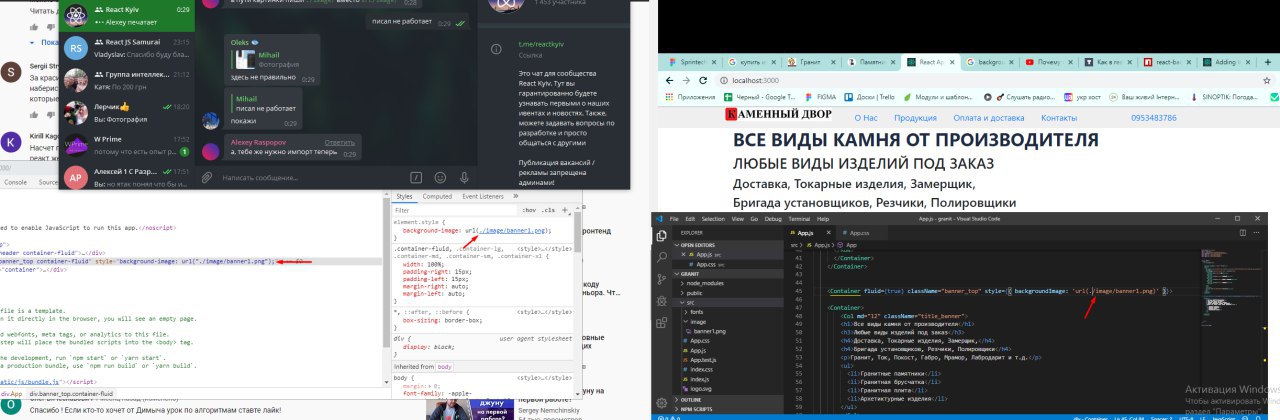Switch to Гранит browser tab
The width and height of the screenshot is (1280, 420).
click(x=813, y=61)
